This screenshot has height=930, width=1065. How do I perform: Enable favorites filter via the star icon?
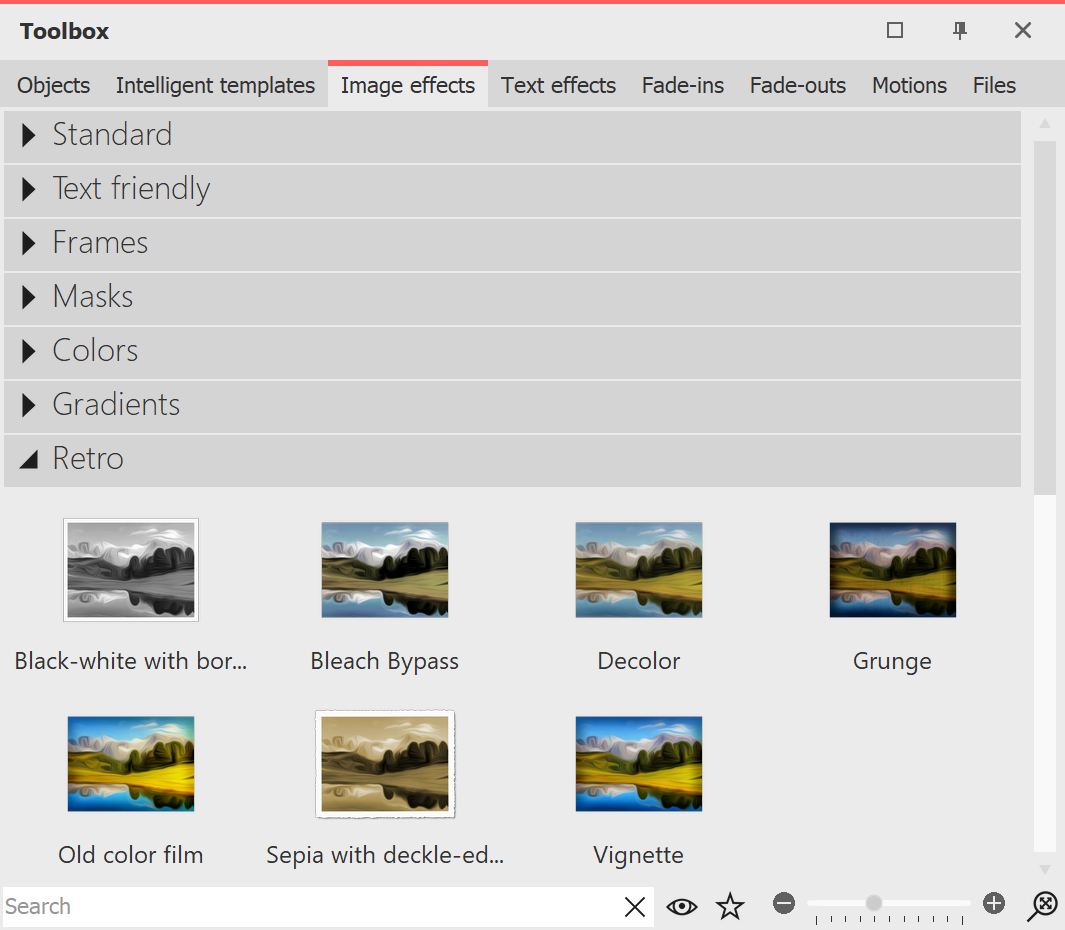tap(730, 906)
